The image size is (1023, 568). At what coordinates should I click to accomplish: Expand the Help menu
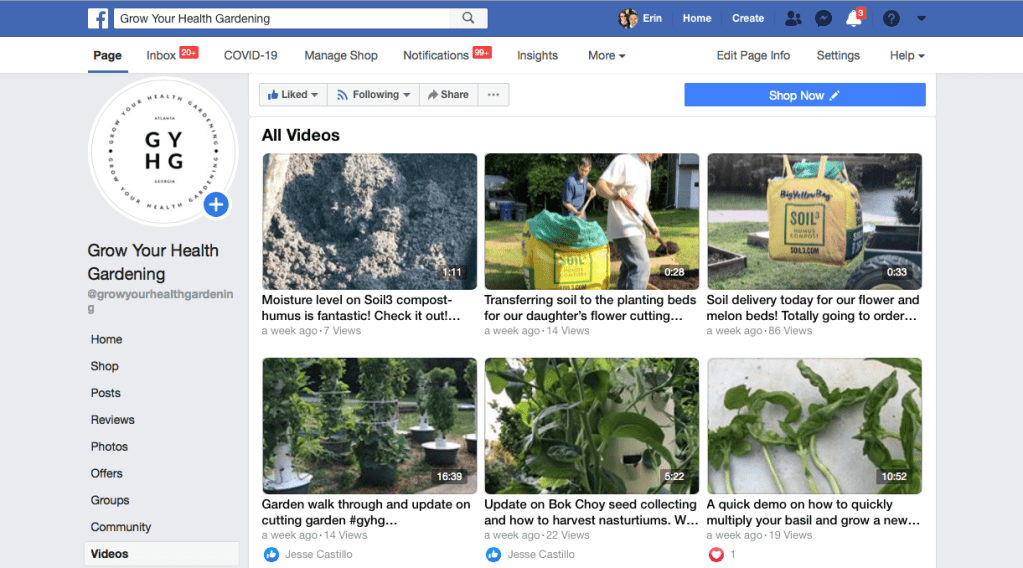(x=907, y=55)
